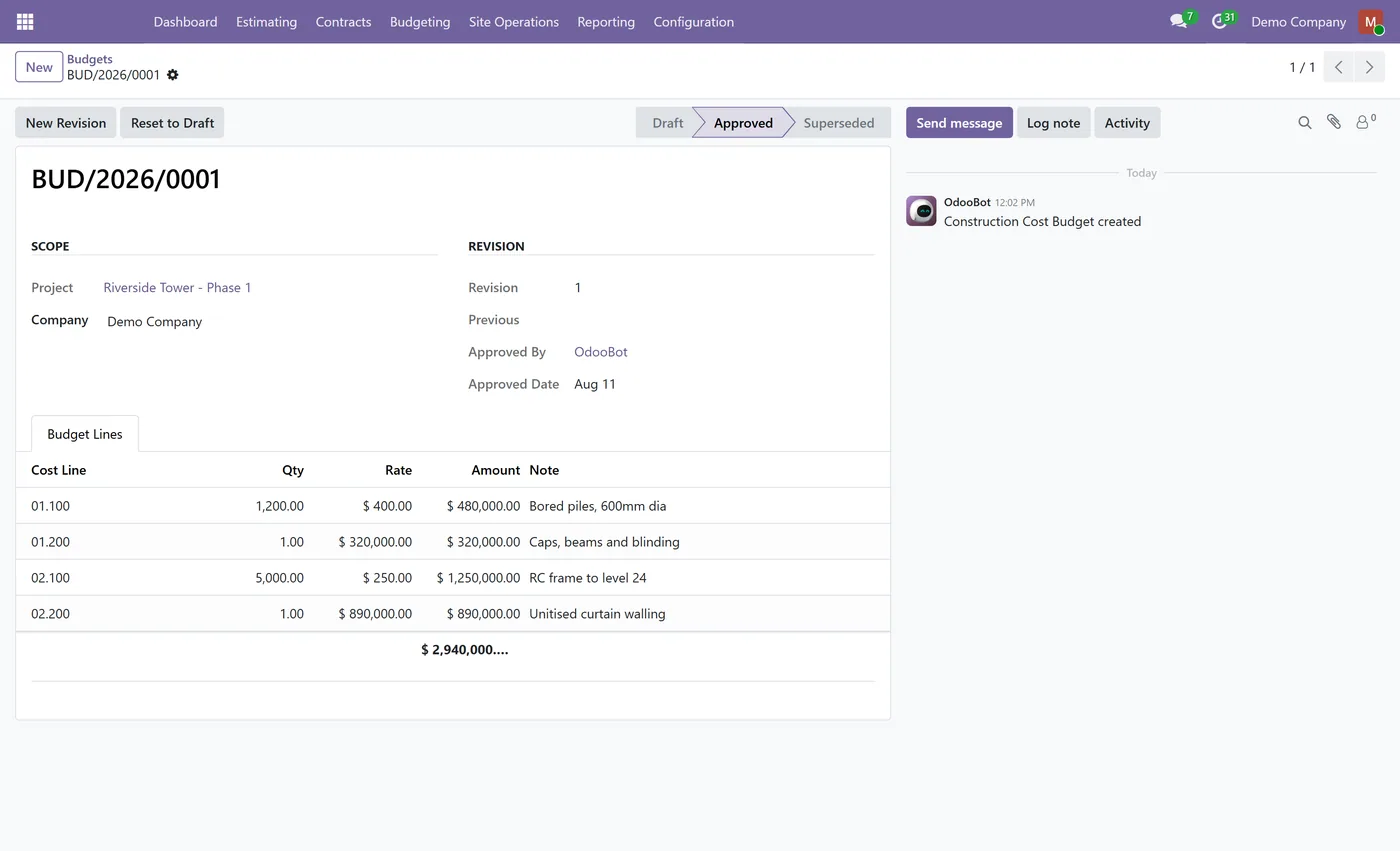This screenshot has height=851, width=1400.
Task: Select the Draft status stage
Action: click(665, 123)
